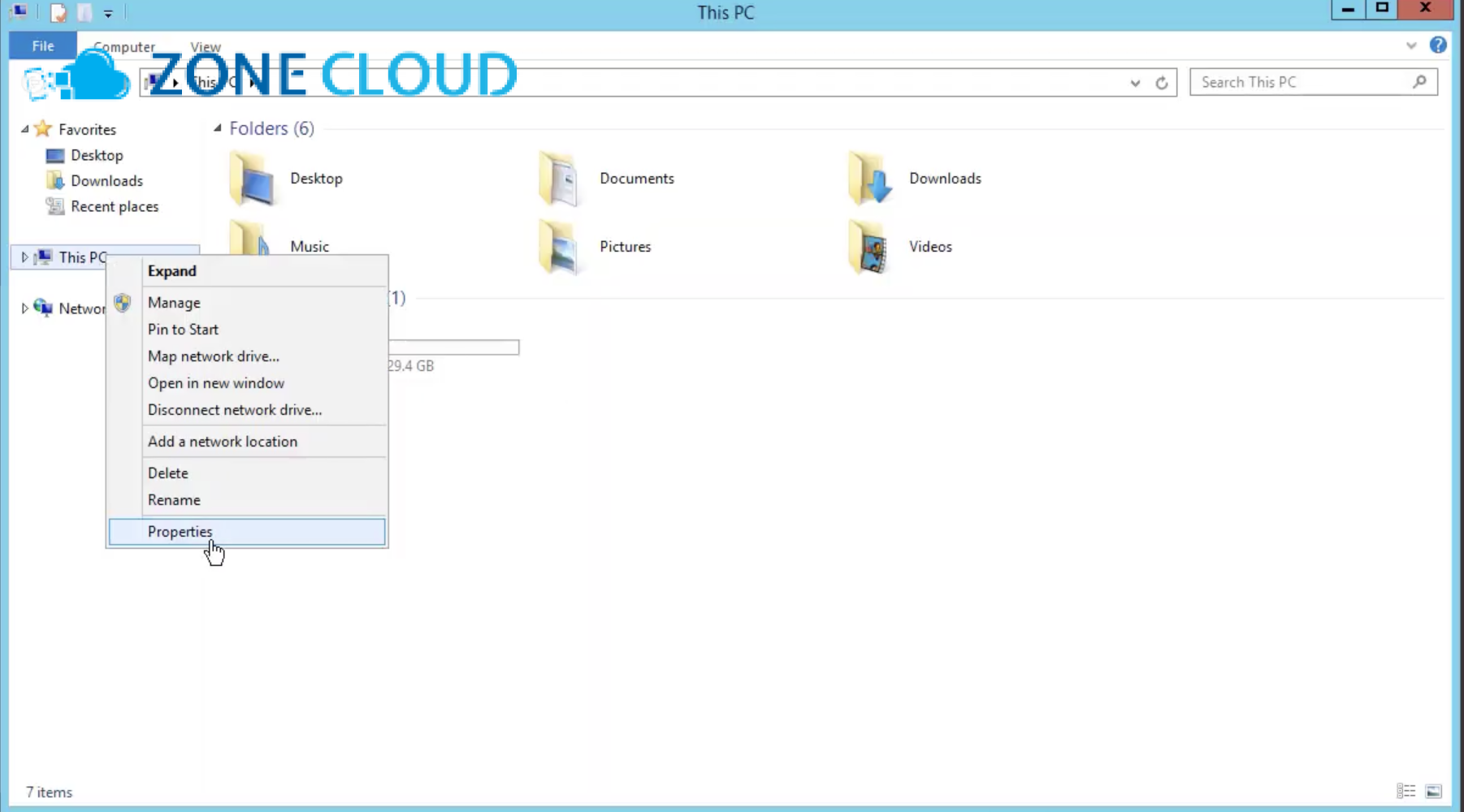Screen dimensions: 1464x812
Task: Open the Documents folder icon
Action: coord(559,179)
